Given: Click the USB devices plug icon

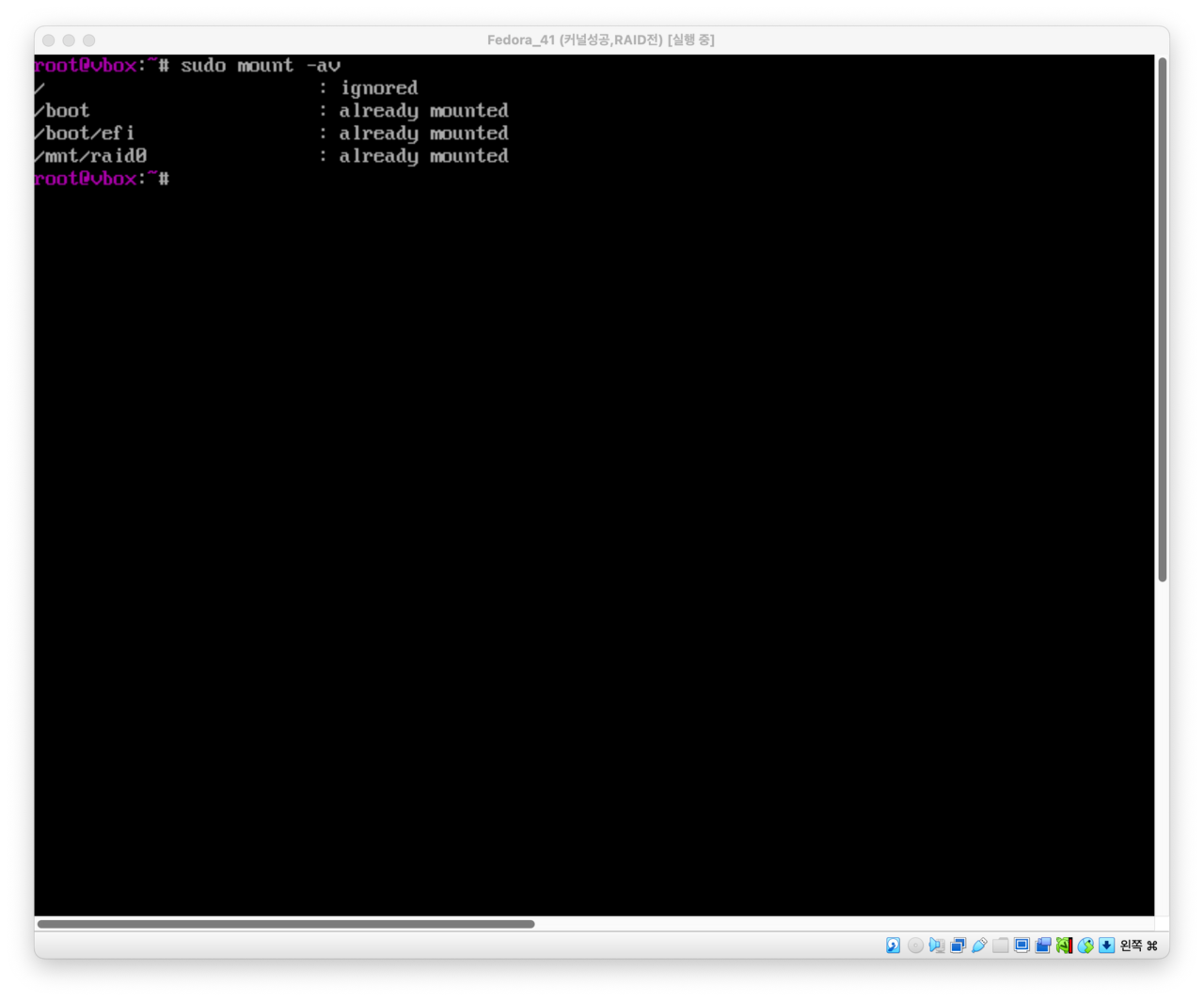Looking at the screenshot, I should click(x=979, y=945).
